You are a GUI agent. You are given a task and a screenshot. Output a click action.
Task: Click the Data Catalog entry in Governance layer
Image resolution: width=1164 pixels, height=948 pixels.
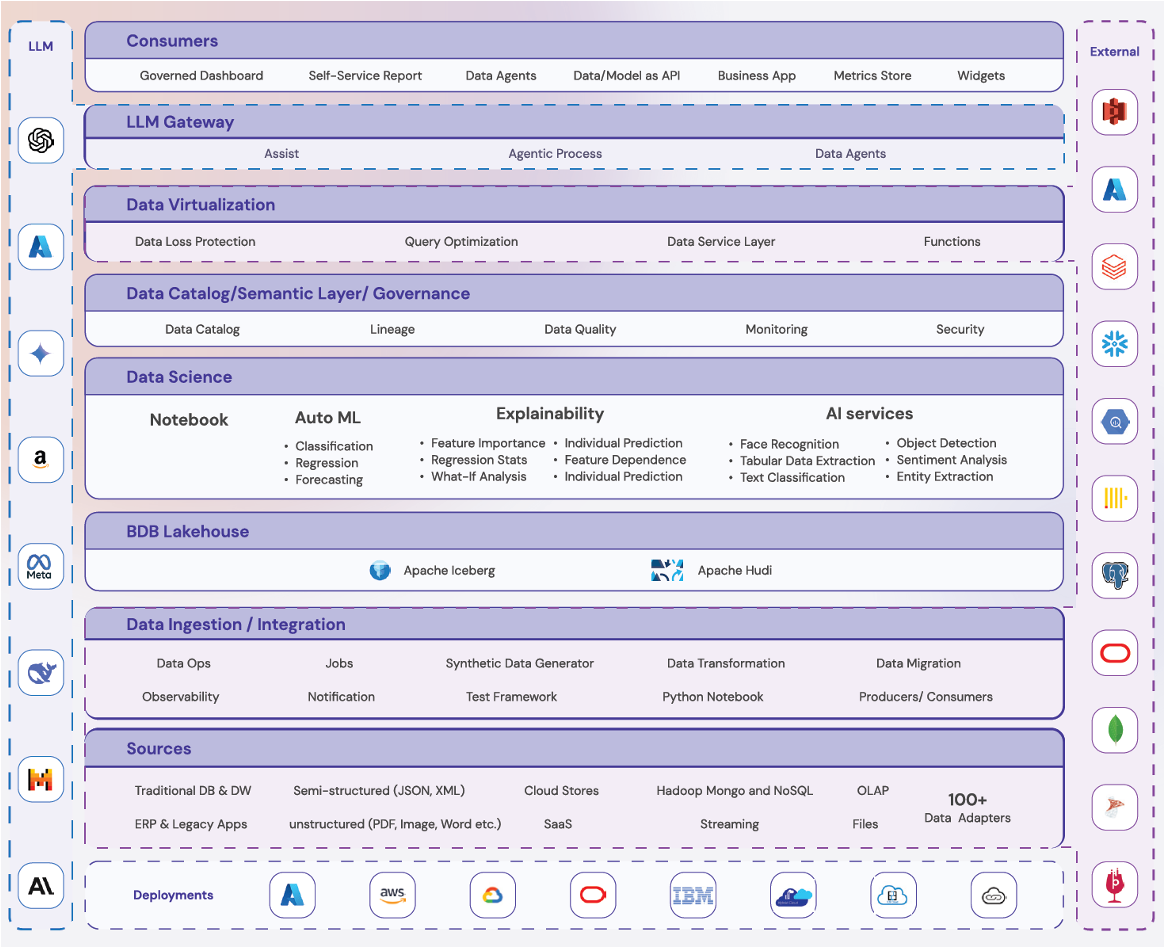tap(202, 329)
